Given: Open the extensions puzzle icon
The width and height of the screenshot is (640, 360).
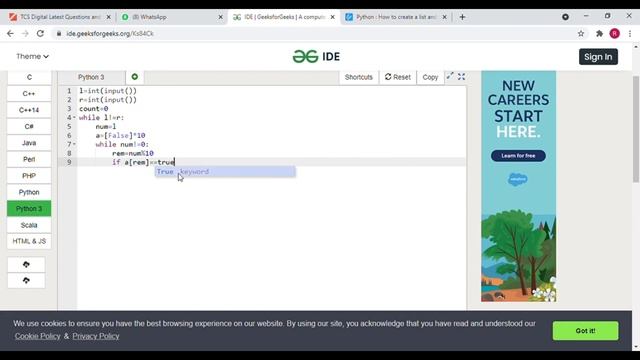Looking at the screenshot, I should click(599, 33).
